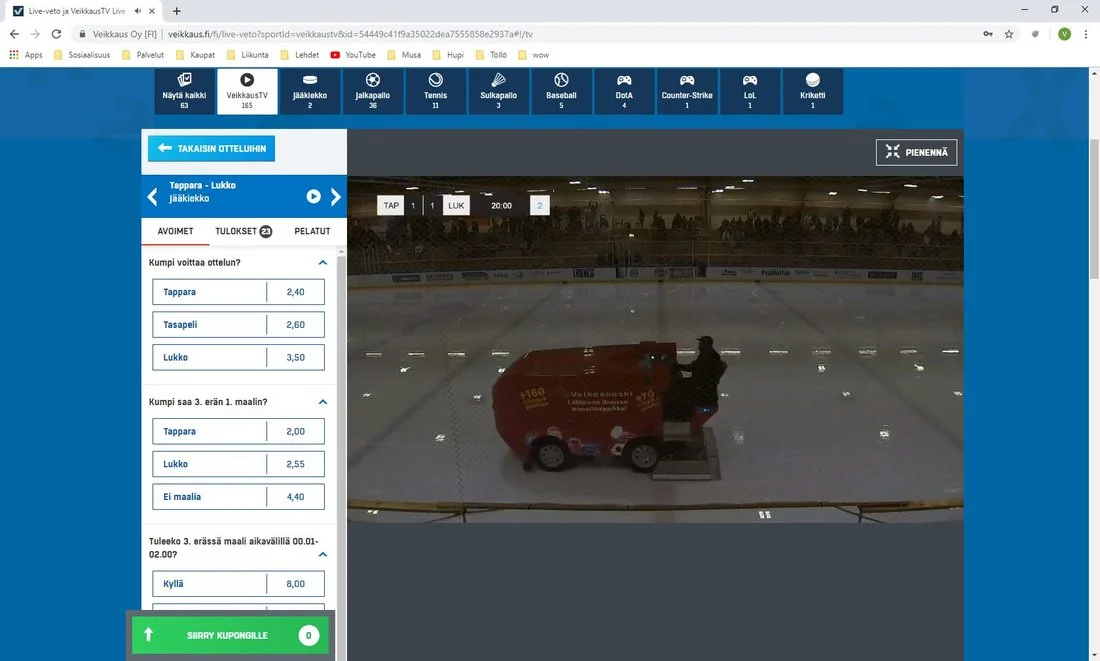The image size is (1100, 661).
Task: Collapse the Kumpi voittaa ottelun section
Action: click(322, 263)
